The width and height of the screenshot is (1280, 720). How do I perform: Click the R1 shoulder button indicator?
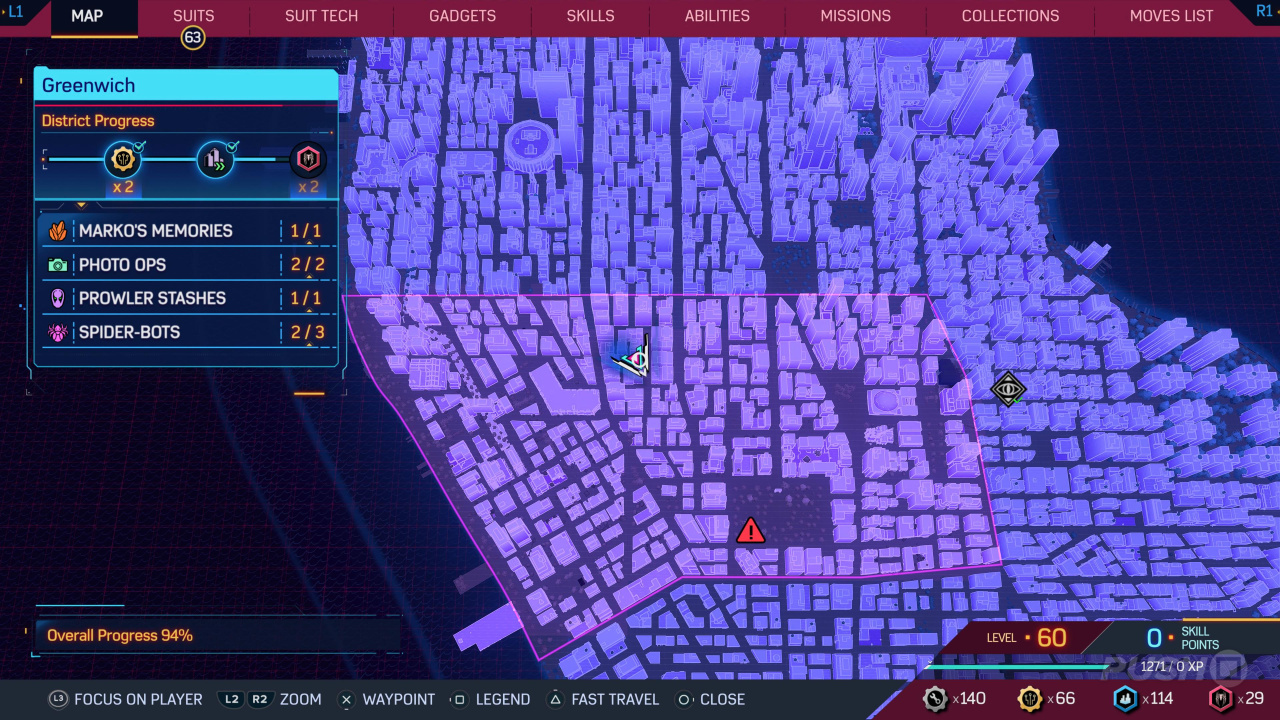(x=1265, y=11)
